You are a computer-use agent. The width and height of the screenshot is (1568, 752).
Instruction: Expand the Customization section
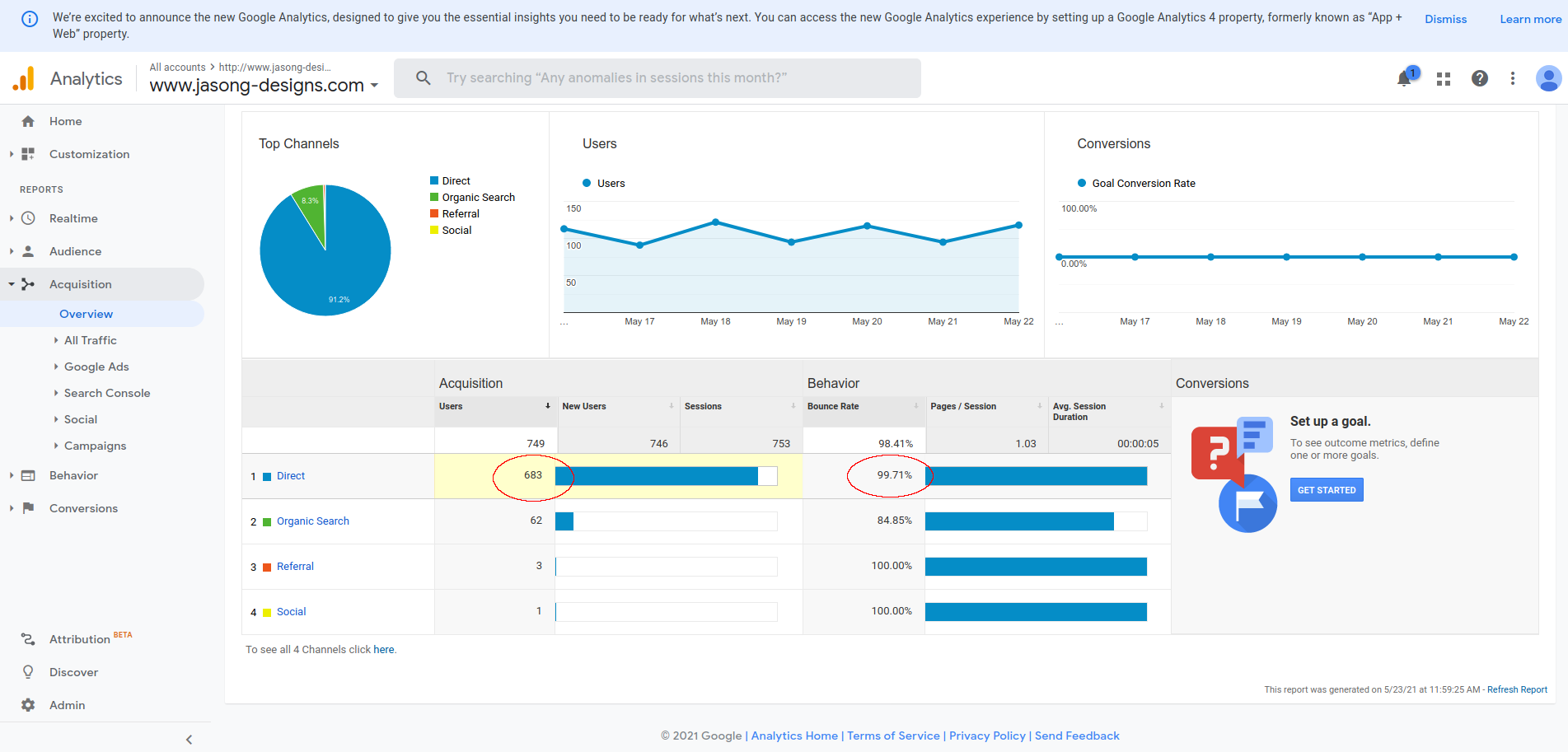[12, 154]
